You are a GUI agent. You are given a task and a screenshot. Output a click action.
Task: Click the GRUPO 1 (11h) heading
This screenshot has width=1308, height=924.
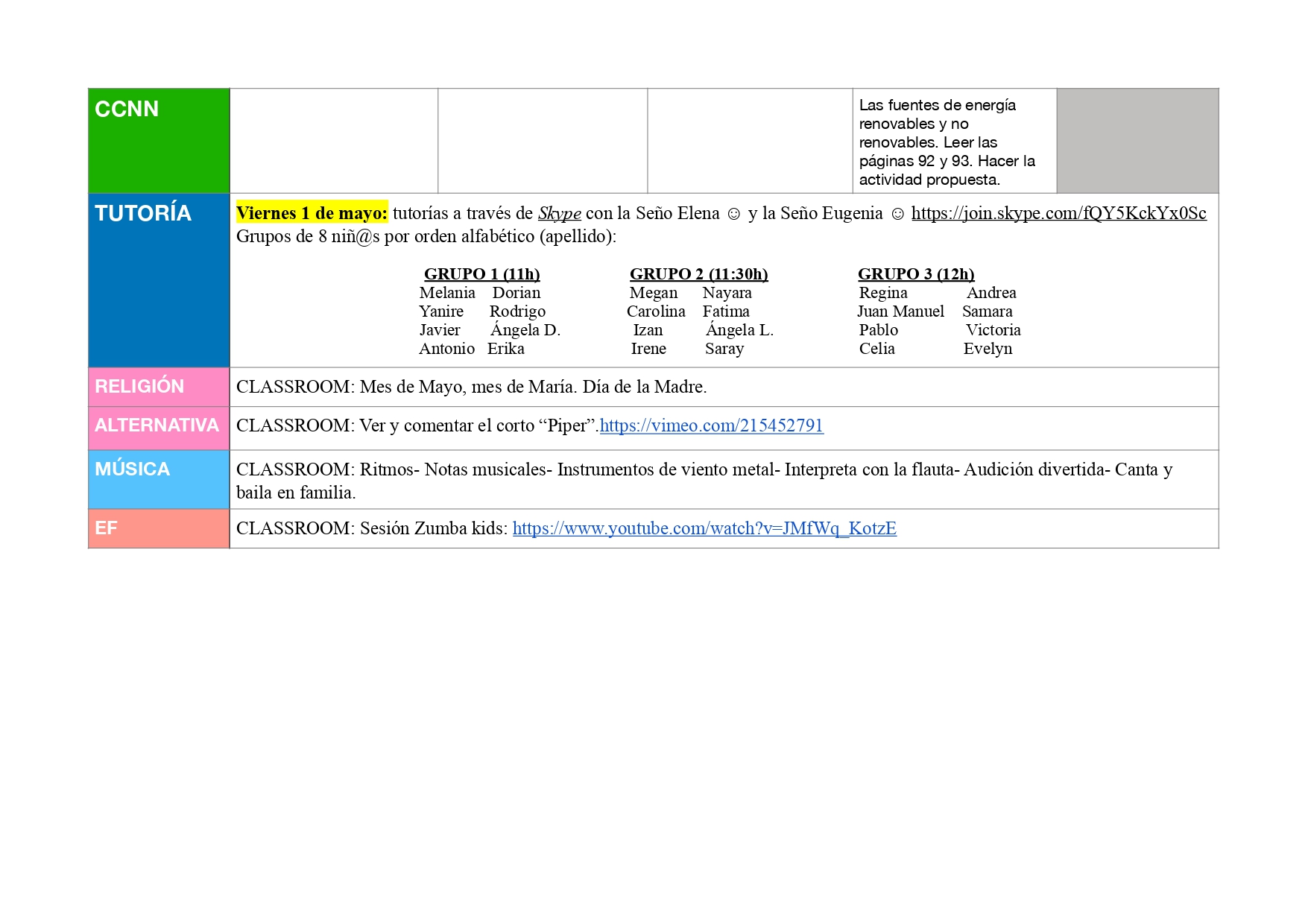pos(481,274)
